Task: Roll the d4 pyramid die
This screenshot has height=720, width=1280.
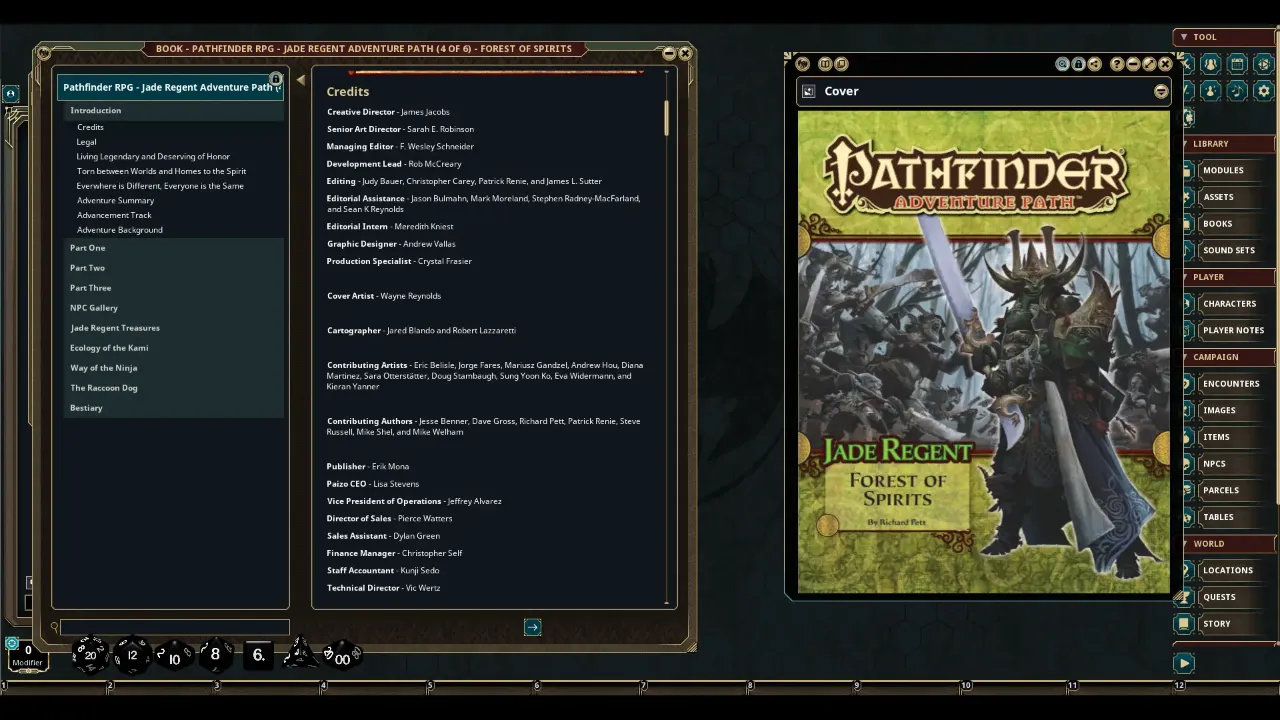Action: [299, 655]
